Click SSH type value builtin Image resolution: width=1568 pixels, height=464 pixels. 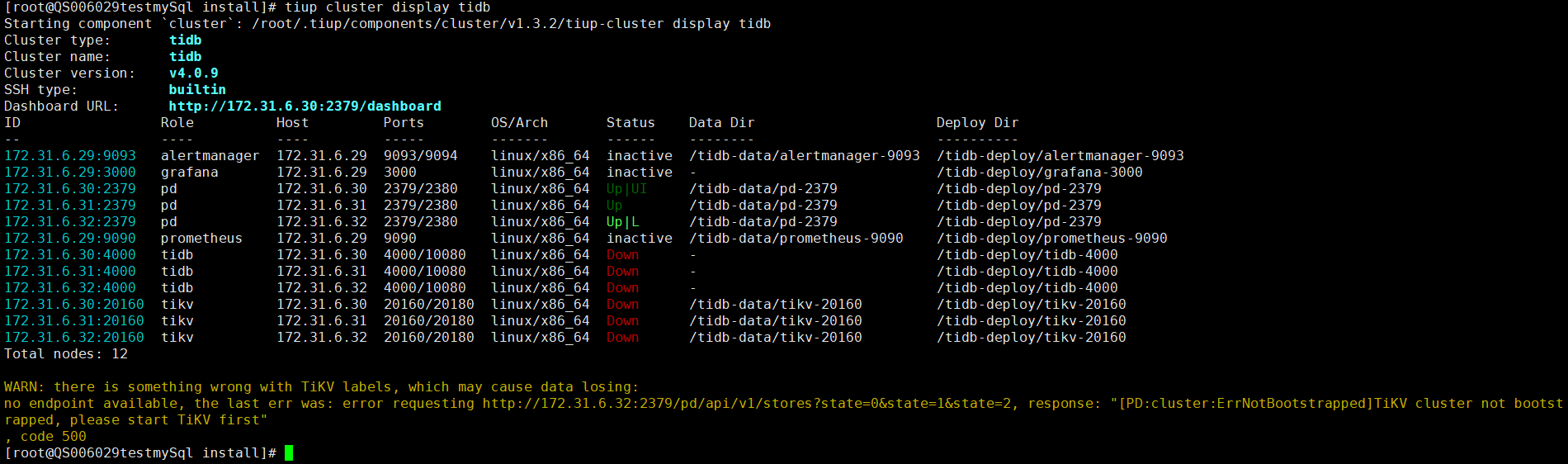pyautogui.click(x=197, y=90)
